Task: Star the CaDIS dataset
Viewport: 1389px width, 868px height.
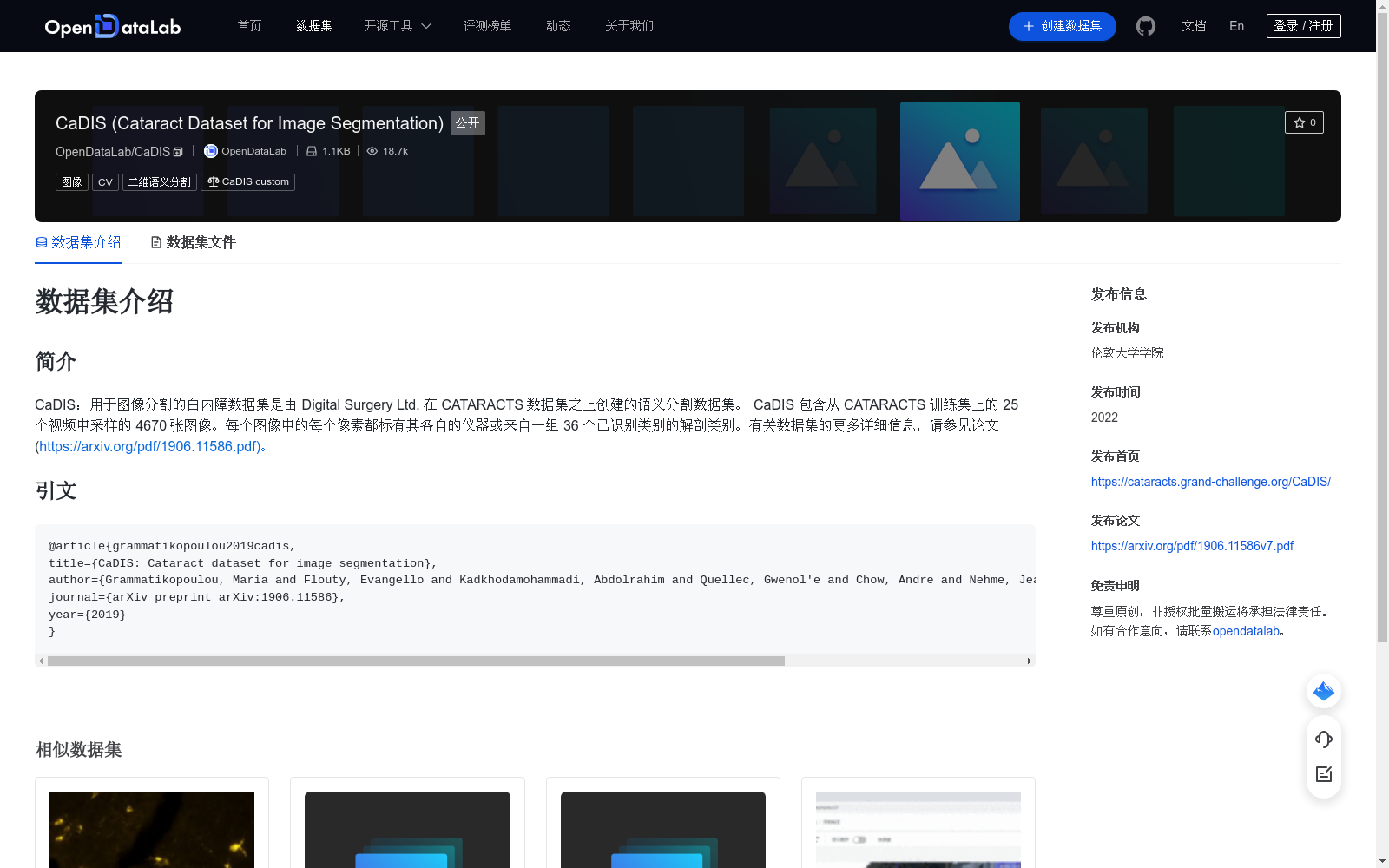Action: (x=1304, y=122)
